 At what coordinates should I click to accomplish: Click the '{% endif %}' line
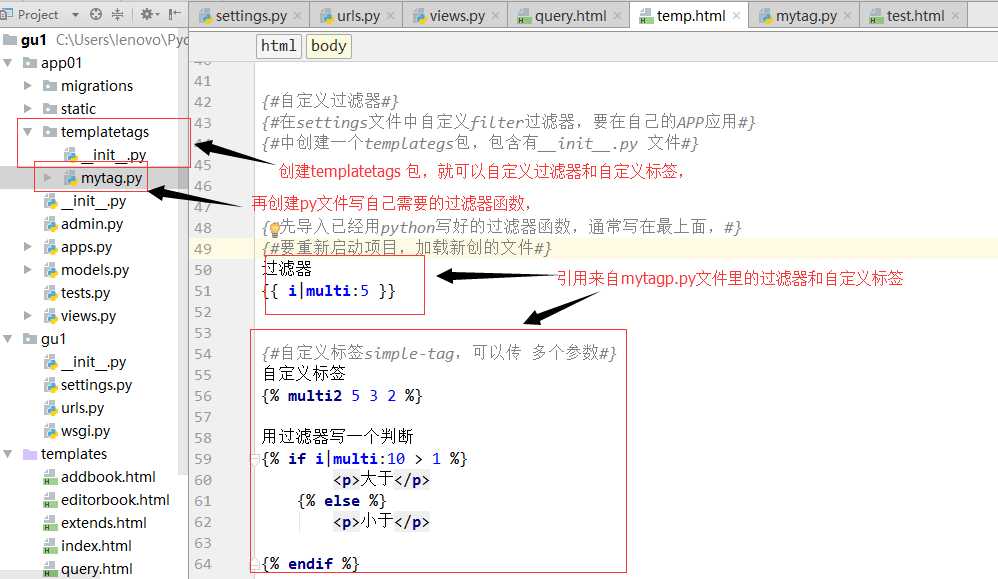point(311,563)
